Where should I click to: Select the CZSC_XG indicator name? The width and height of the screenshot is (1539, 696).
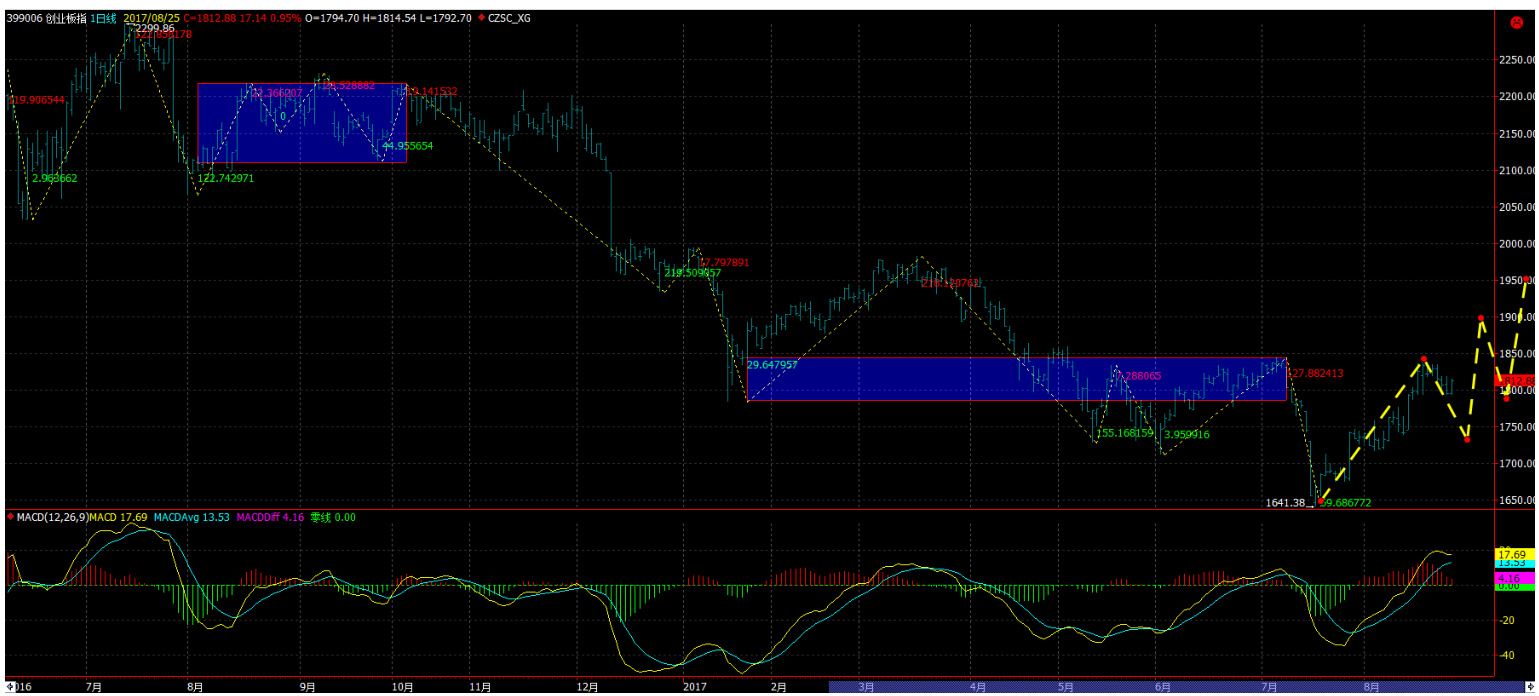coord(511,18)
